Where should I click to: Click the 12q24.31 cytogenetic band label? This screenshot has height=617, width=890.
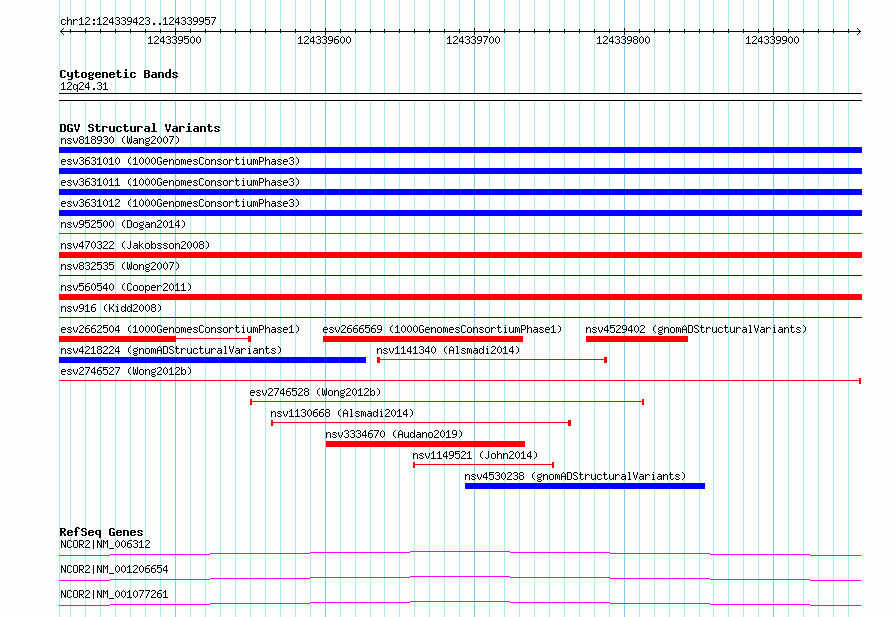84,86
